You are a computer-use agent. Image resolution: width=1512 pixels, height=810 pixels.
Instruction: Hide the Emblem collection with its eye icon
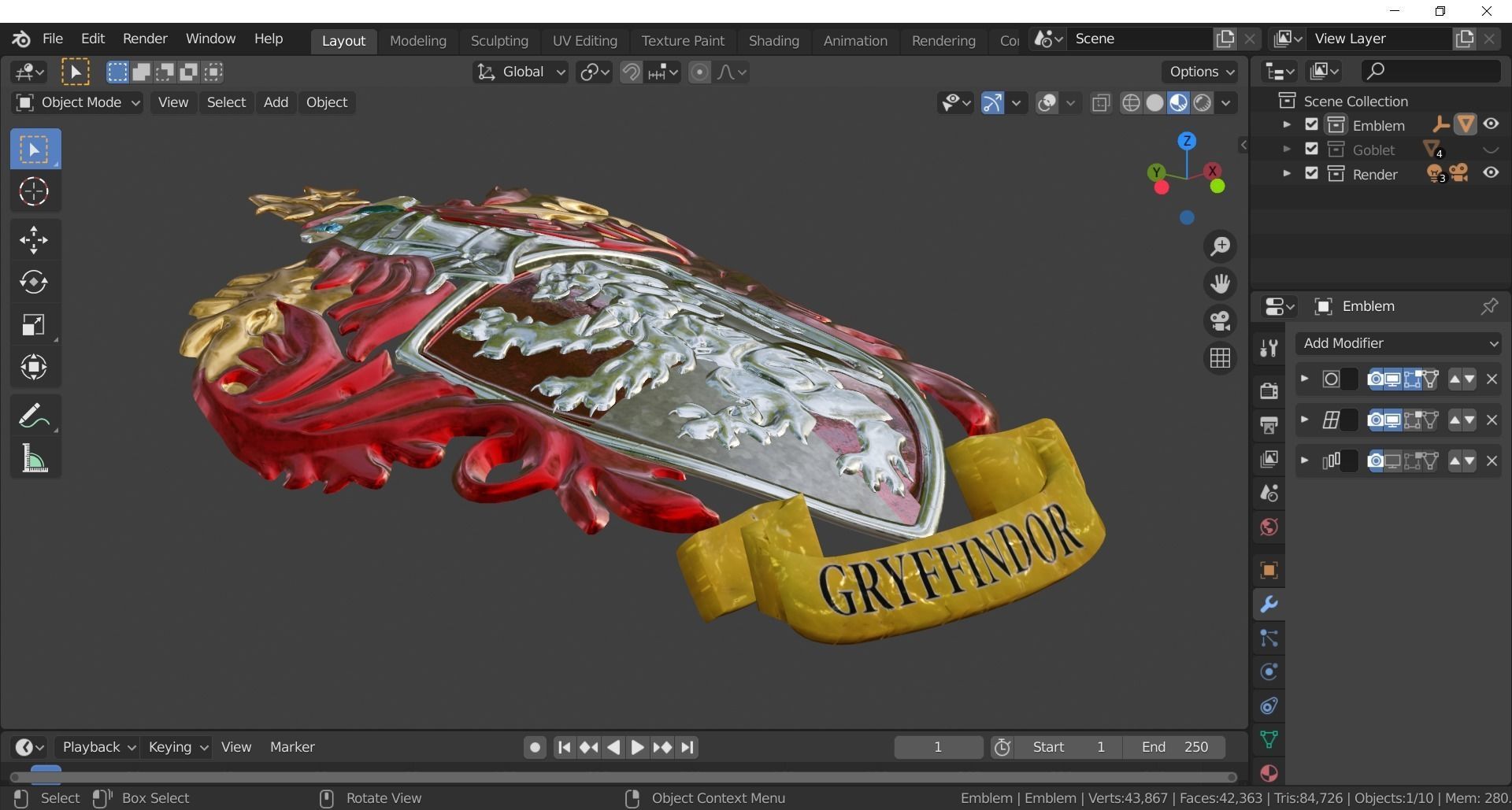[x=1491, y=124]
